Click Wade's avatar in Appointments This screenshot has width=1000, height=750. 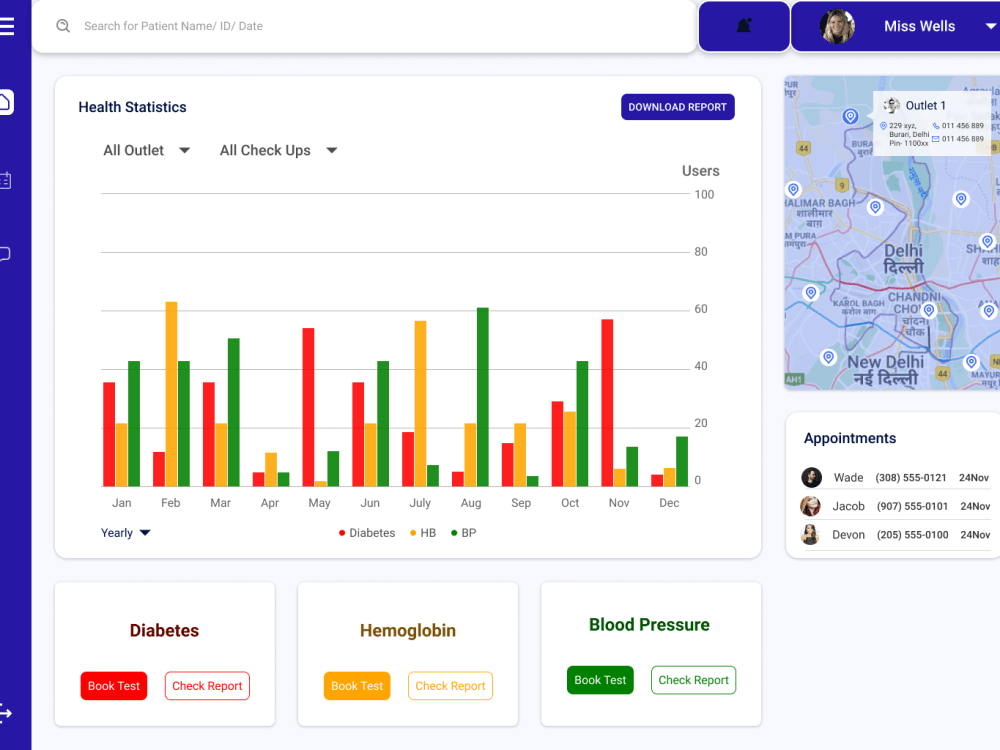click(x=811, y=477)
